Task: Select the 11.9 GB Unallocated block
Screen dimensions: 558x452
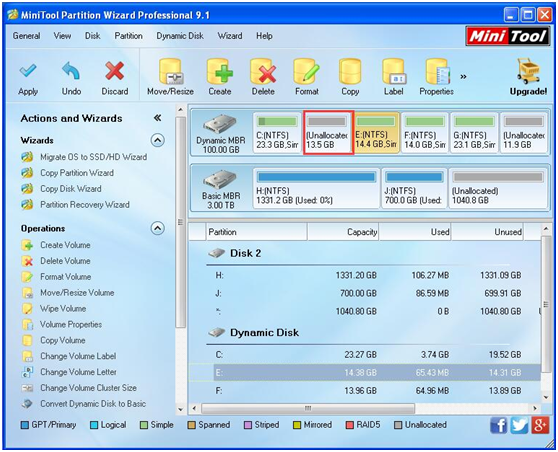Action: (524, 133)
